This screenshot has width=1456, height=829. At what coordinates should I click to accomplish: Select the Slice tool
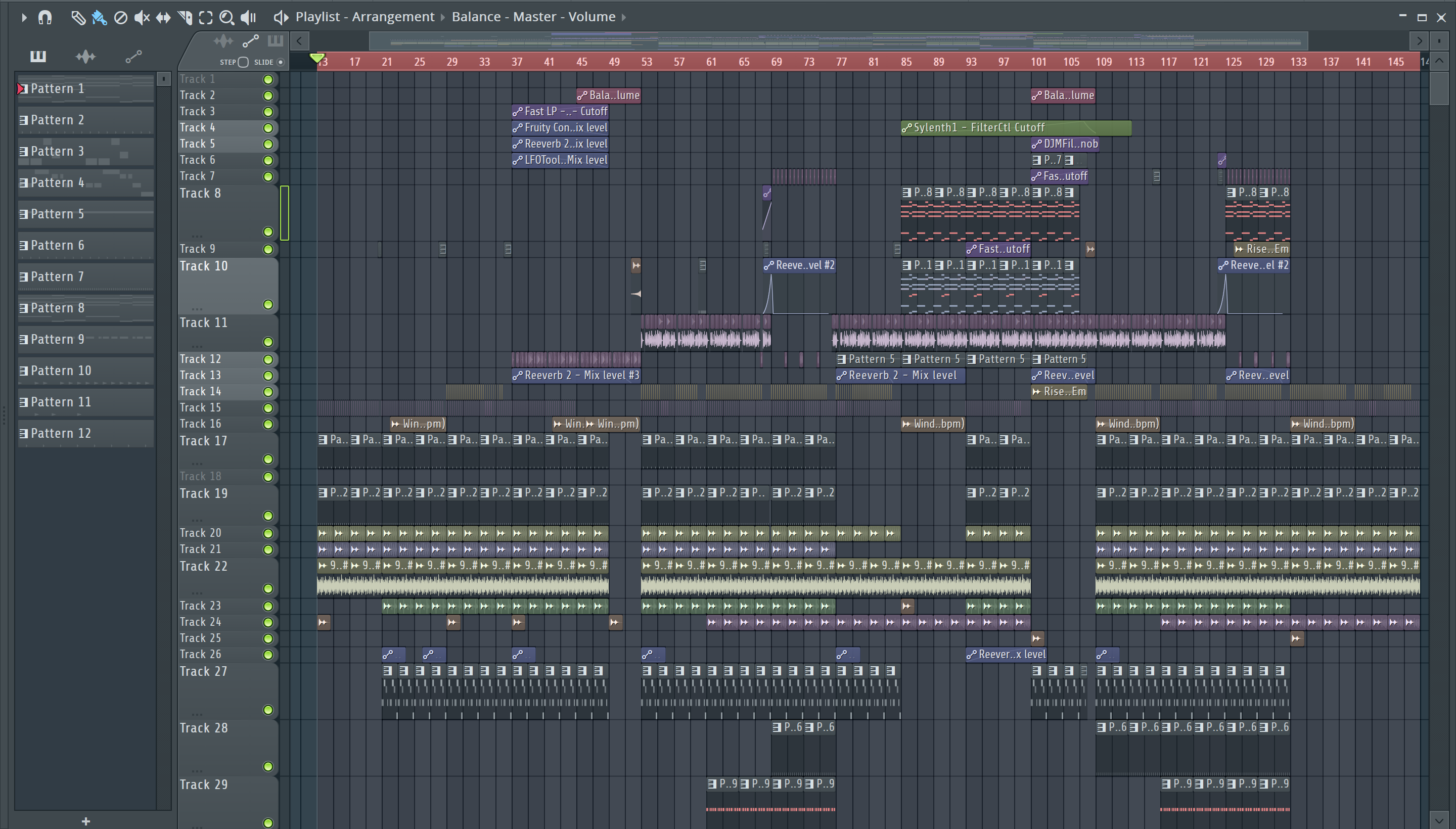(185, 18)
